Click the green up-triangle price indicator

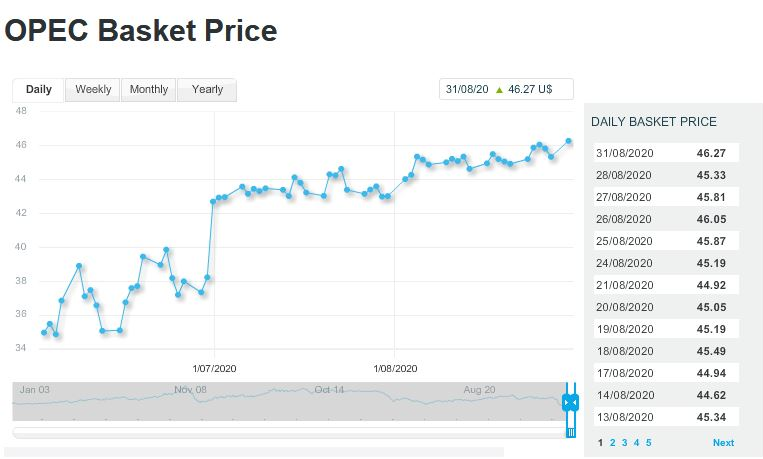click(x=499, y=89)
